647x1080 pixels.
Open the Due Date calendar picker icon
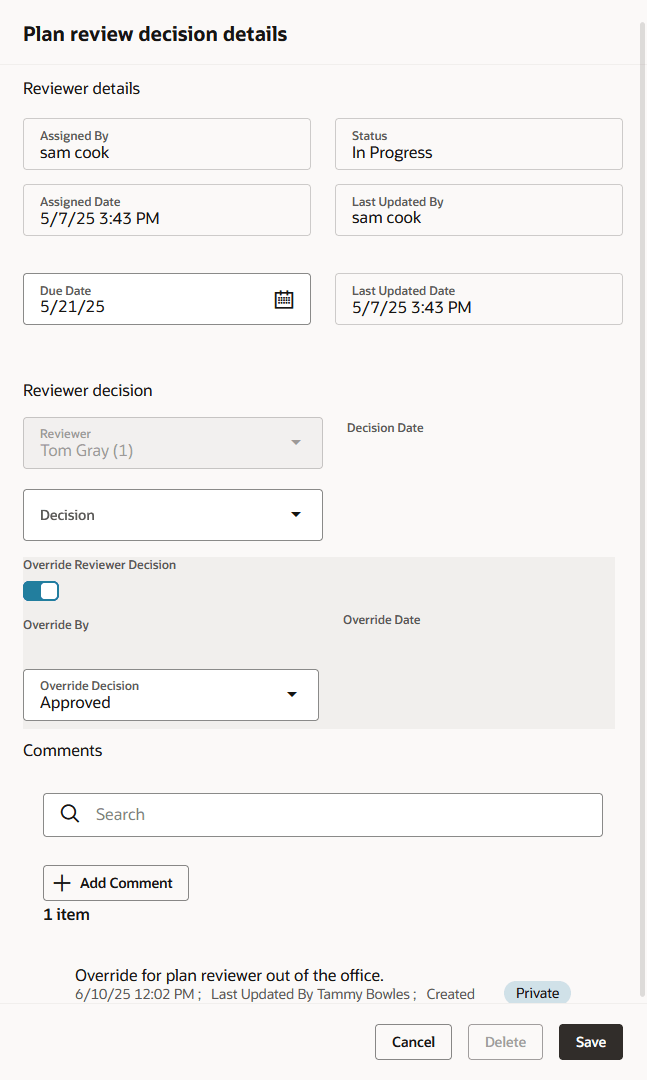point(284,298)
